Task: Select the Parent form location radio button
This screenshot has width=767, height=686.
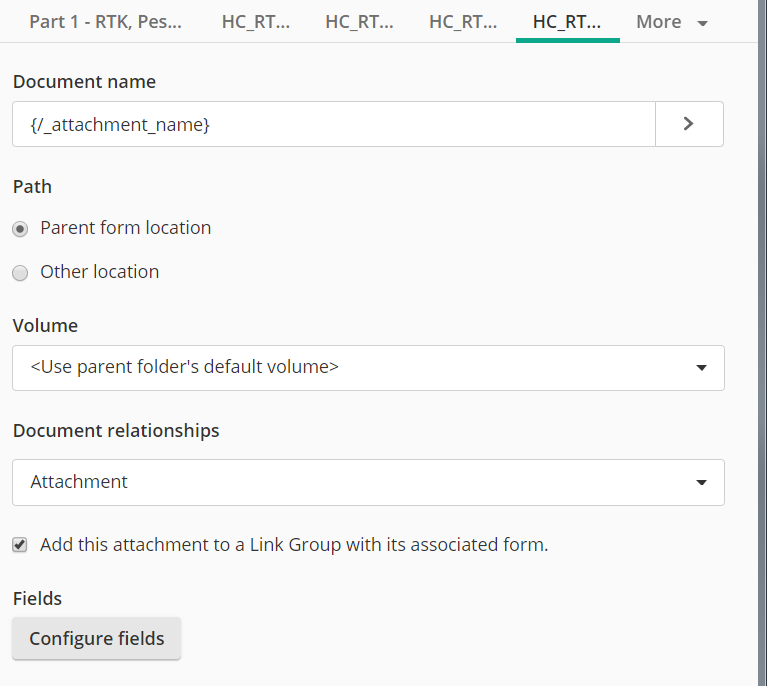Action: pyautogui.click(x=20, y=229)
